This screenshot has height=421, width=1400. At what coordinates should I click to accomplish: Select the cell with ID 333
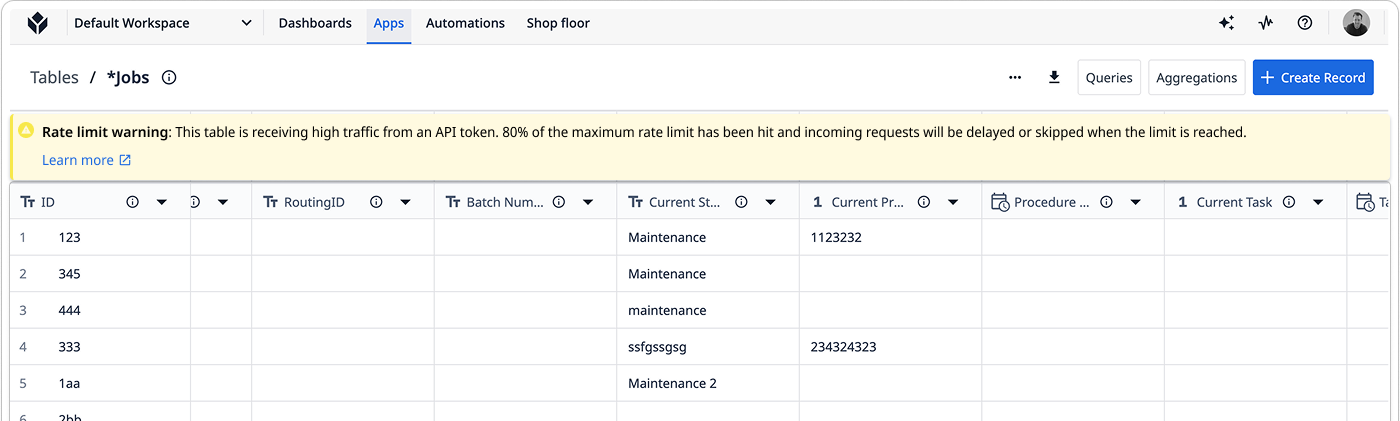(100, 347)
